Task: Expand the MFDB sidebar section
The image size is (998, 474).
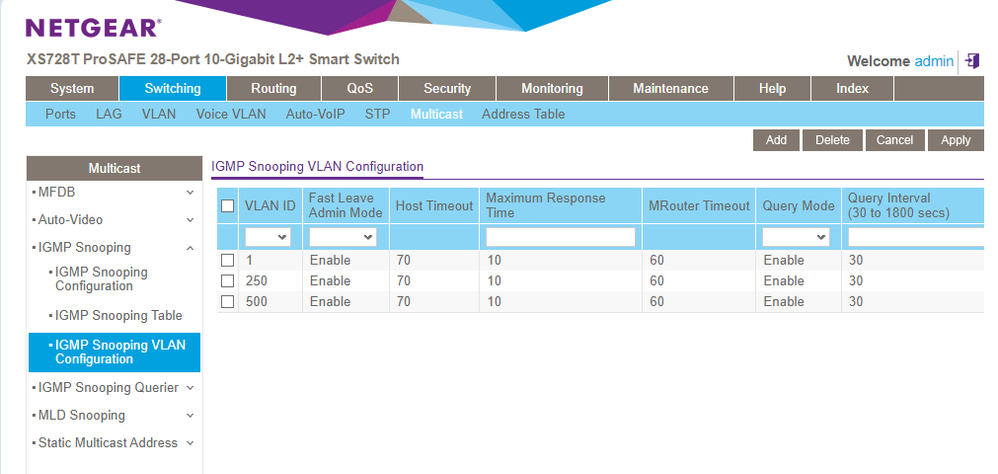Action: [190, 192]
